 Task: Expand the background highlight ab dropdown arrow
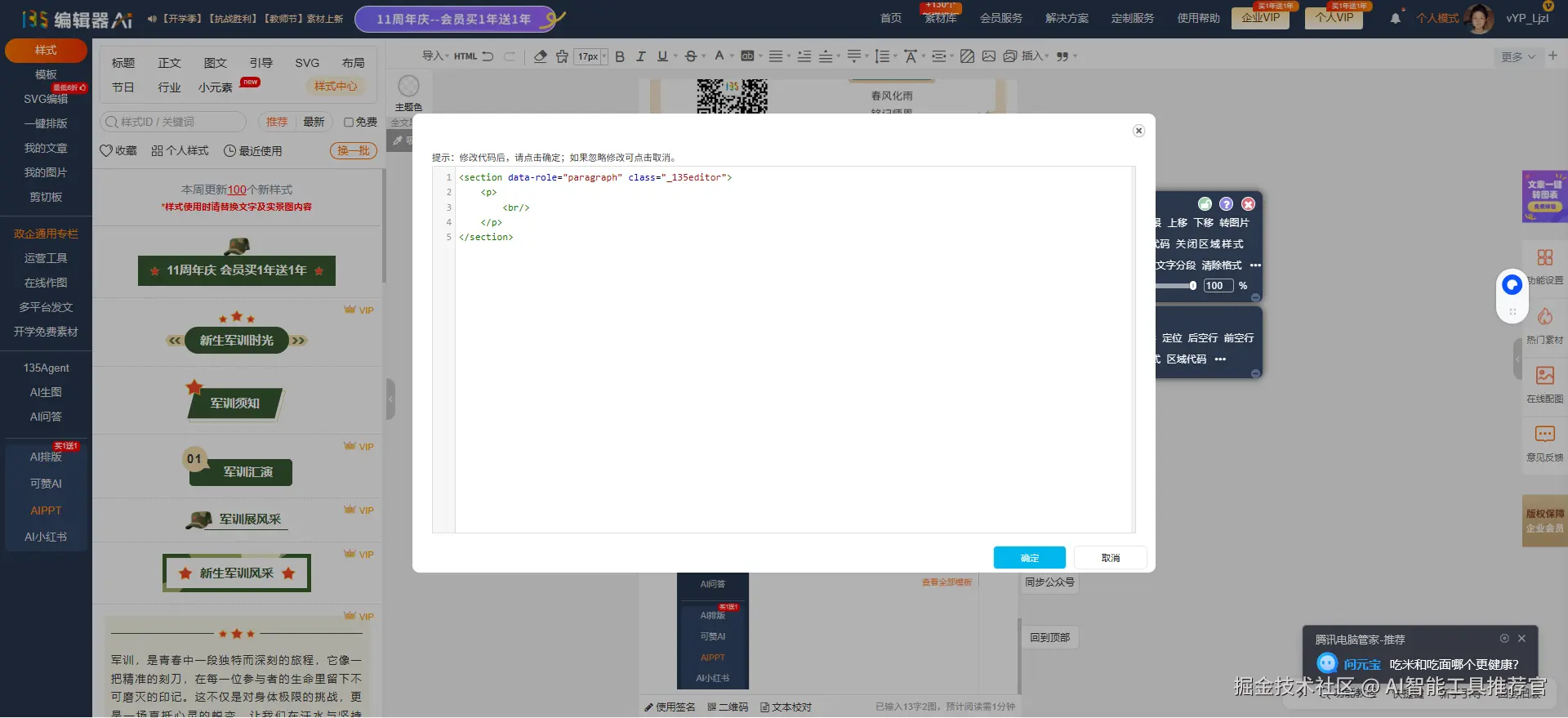pos(760,56)
